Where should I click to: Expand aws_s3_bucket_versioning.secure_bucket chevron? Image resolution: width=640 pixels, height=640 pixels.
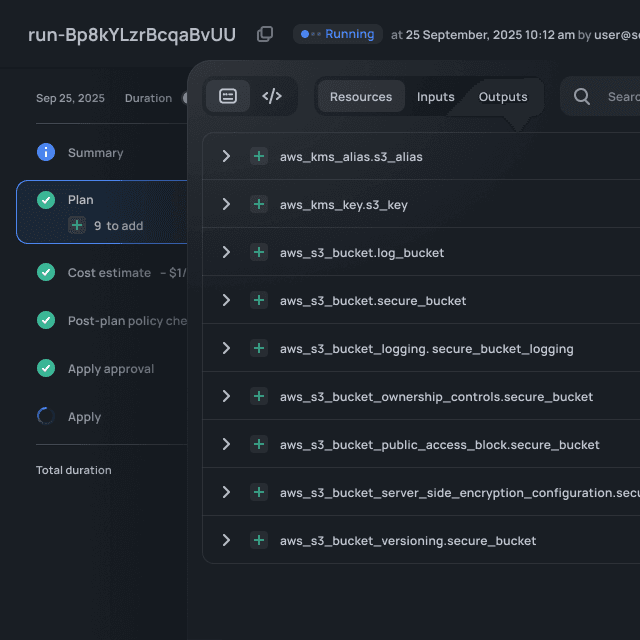pos(226,540)
